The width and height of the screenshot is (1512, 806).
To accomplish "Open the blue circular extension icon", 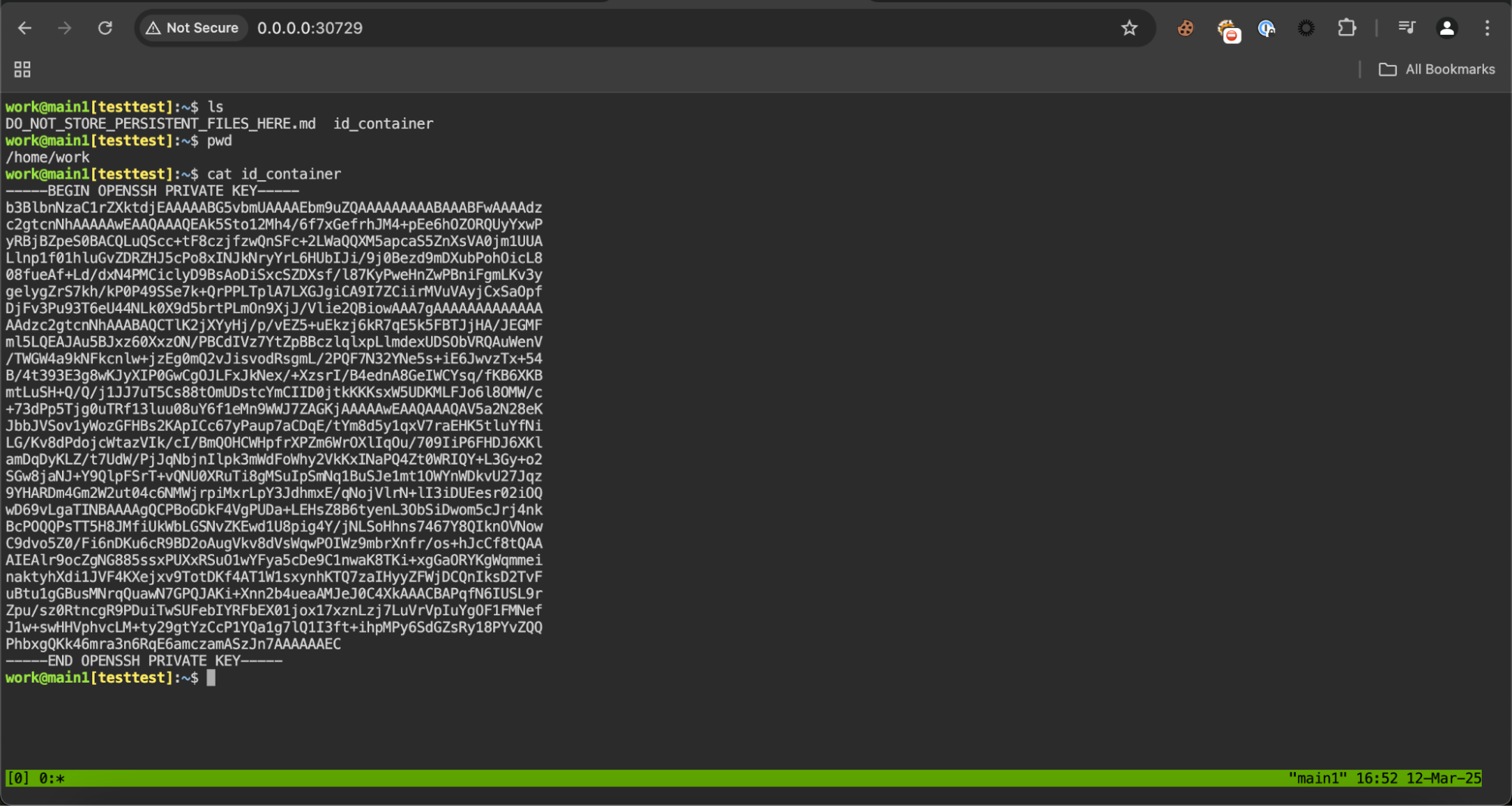I will [1266, 28].
